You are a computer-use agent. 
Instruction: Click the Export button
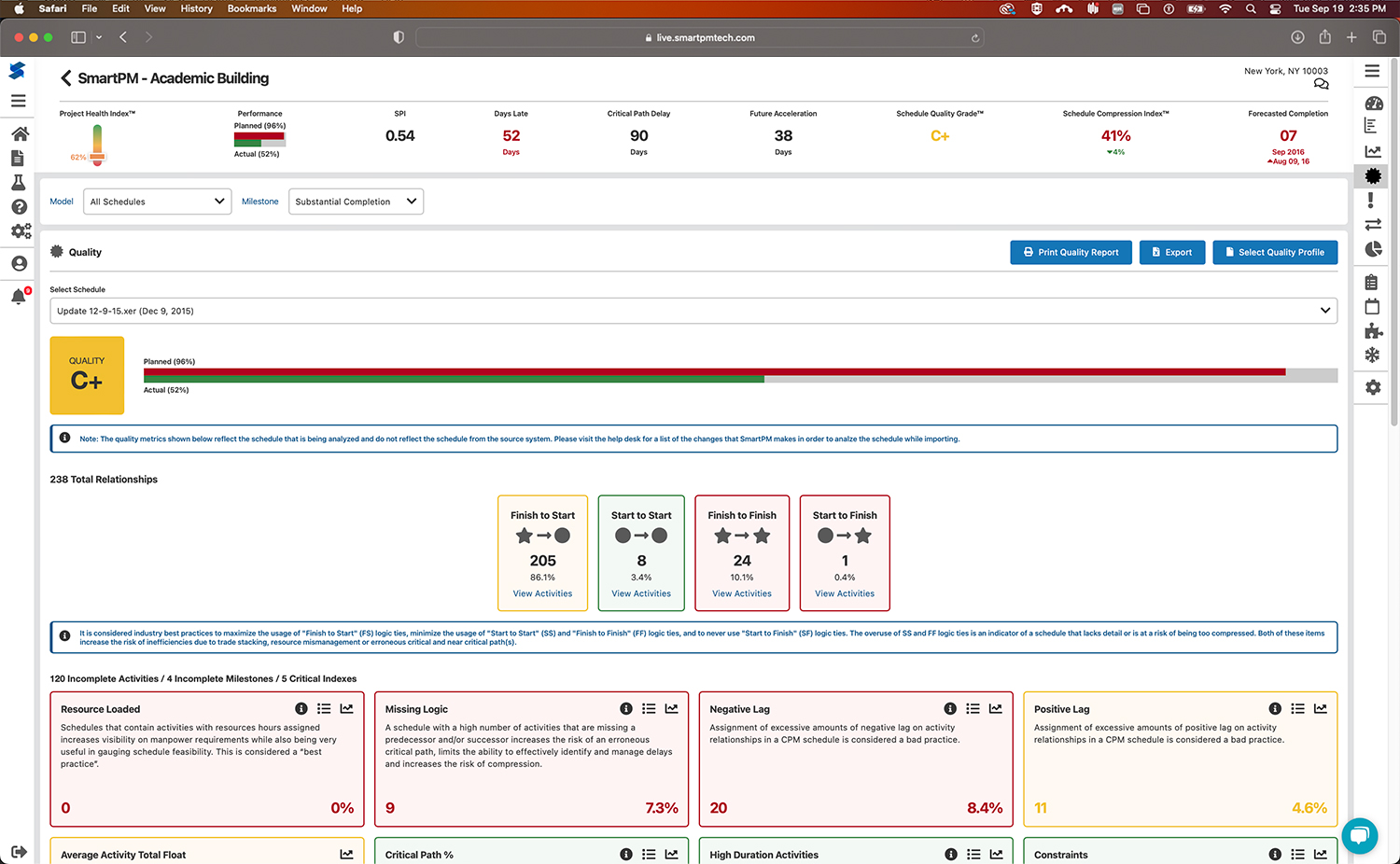(1172, 252)
